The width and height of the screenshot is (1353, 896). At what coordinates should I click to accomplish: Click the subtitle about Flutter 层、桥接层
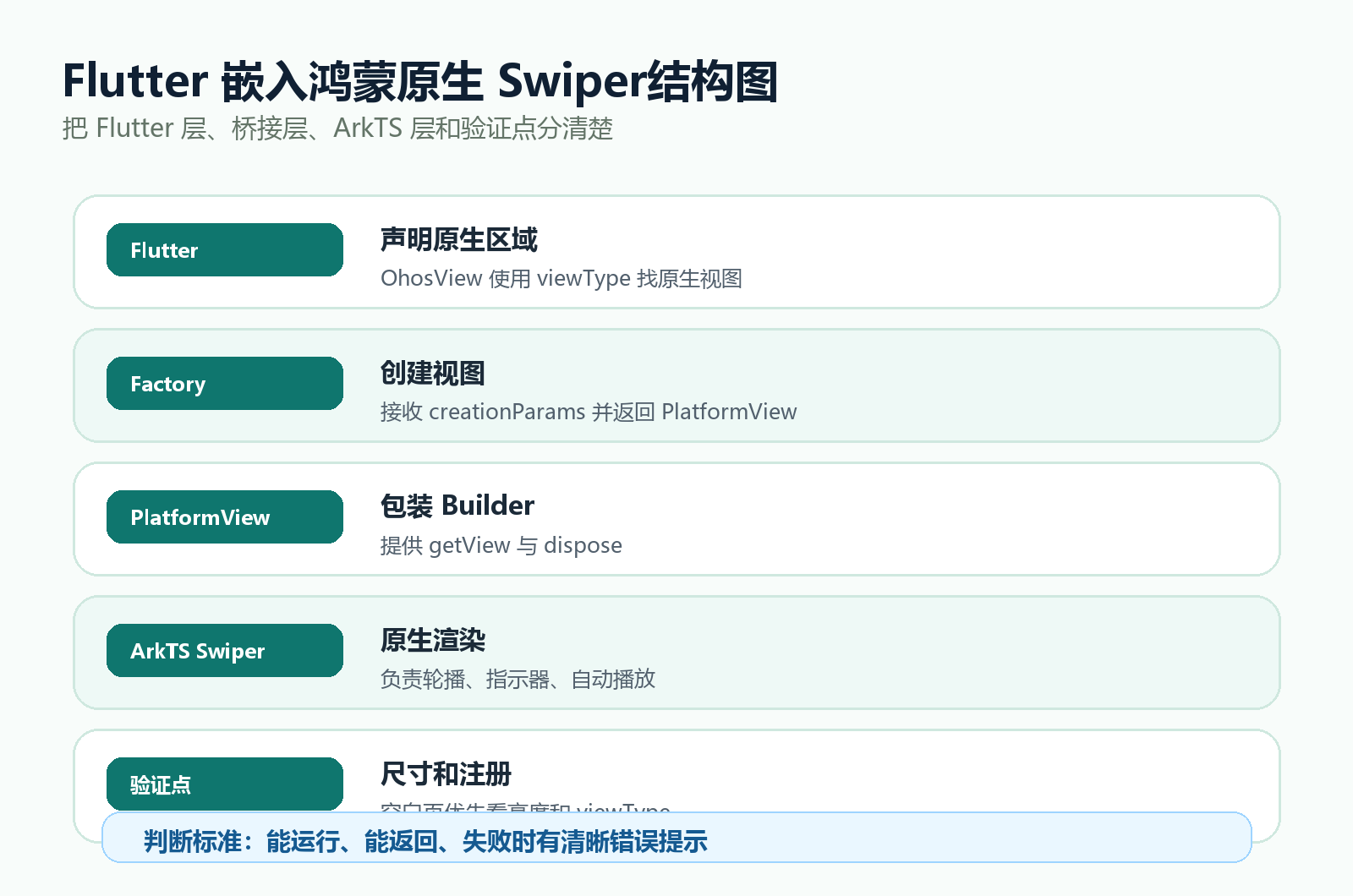pyautogui.click(x=337, y=128)
